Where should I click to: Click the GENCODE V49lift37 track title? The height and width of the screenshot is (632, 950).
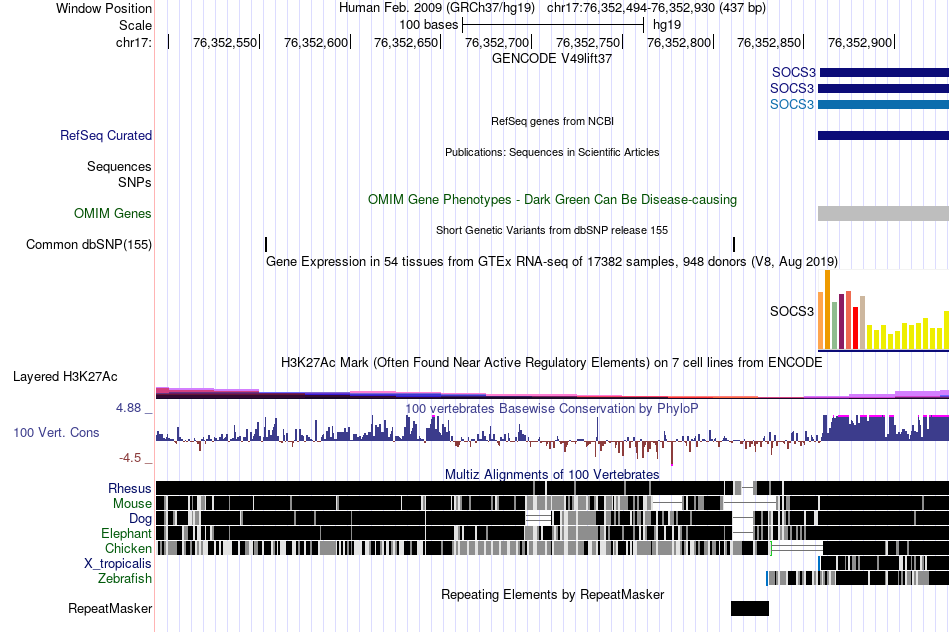(x=552, y=59)
